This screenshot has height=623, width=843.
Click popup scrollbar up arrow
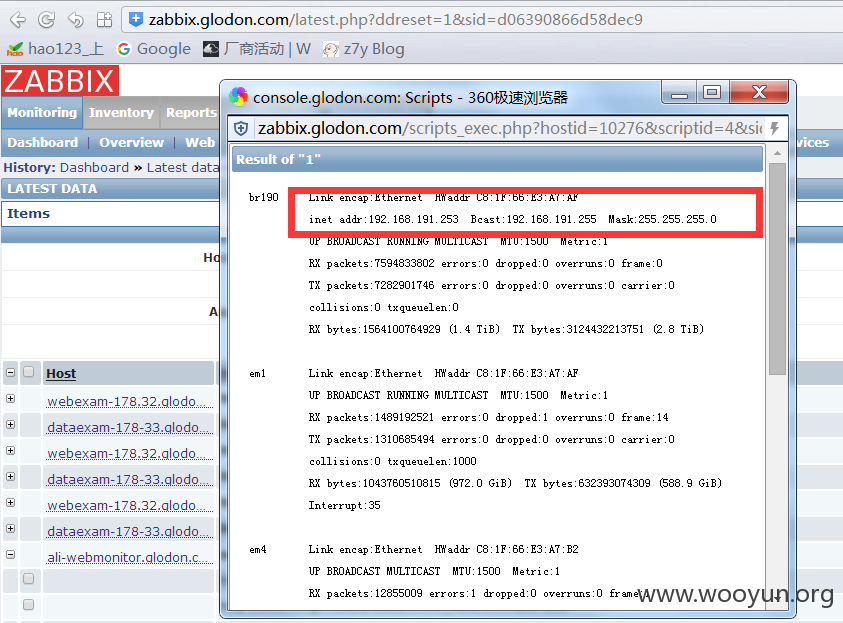(x=777, y=153)
